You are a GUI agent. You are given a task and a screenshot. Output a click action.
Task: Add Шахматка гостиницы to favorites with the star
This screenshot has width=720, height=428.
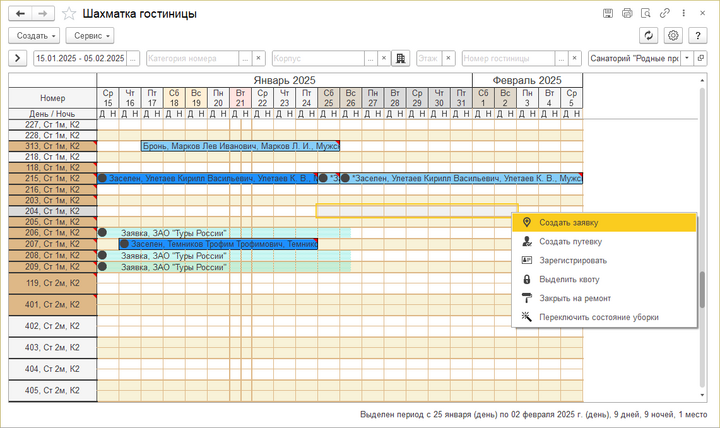point(69,13)
